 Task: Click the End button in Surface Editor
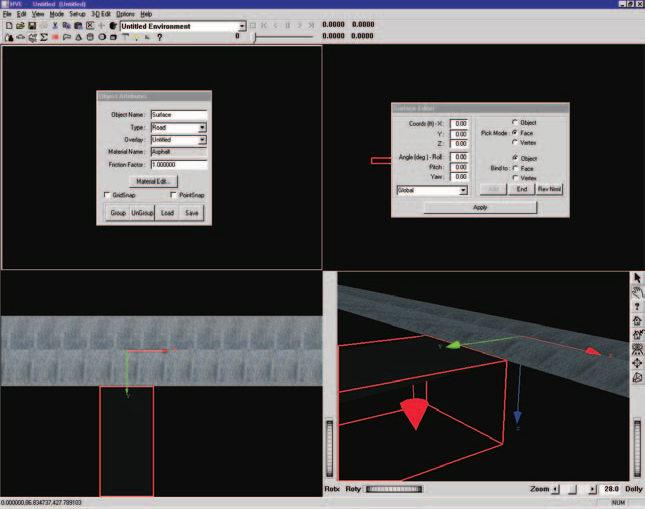[x=522, y=189]
